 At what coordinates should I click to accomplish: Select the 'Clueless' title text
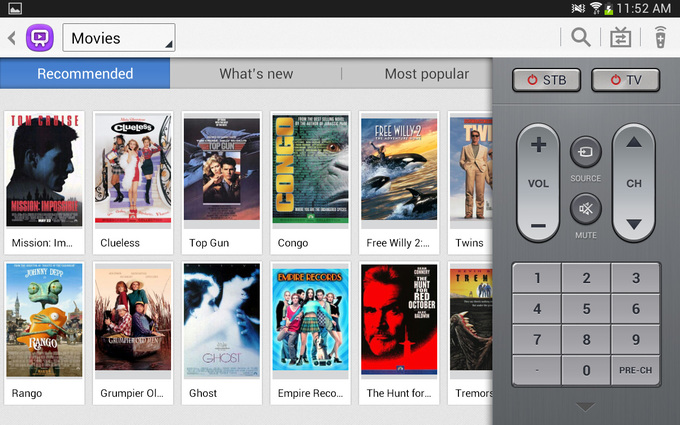[x=120, y=243]
